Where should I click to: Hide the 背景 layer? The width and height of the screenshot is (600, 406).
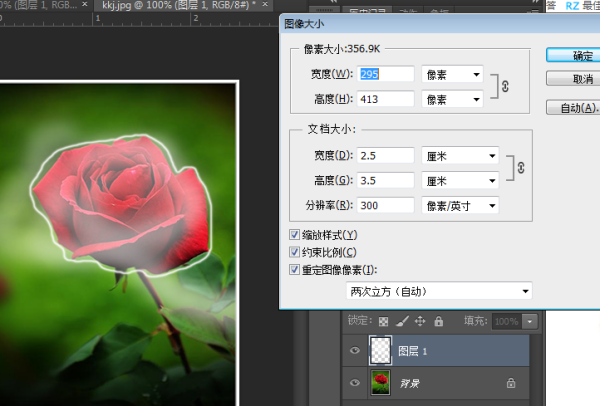(x=355, y=383)
